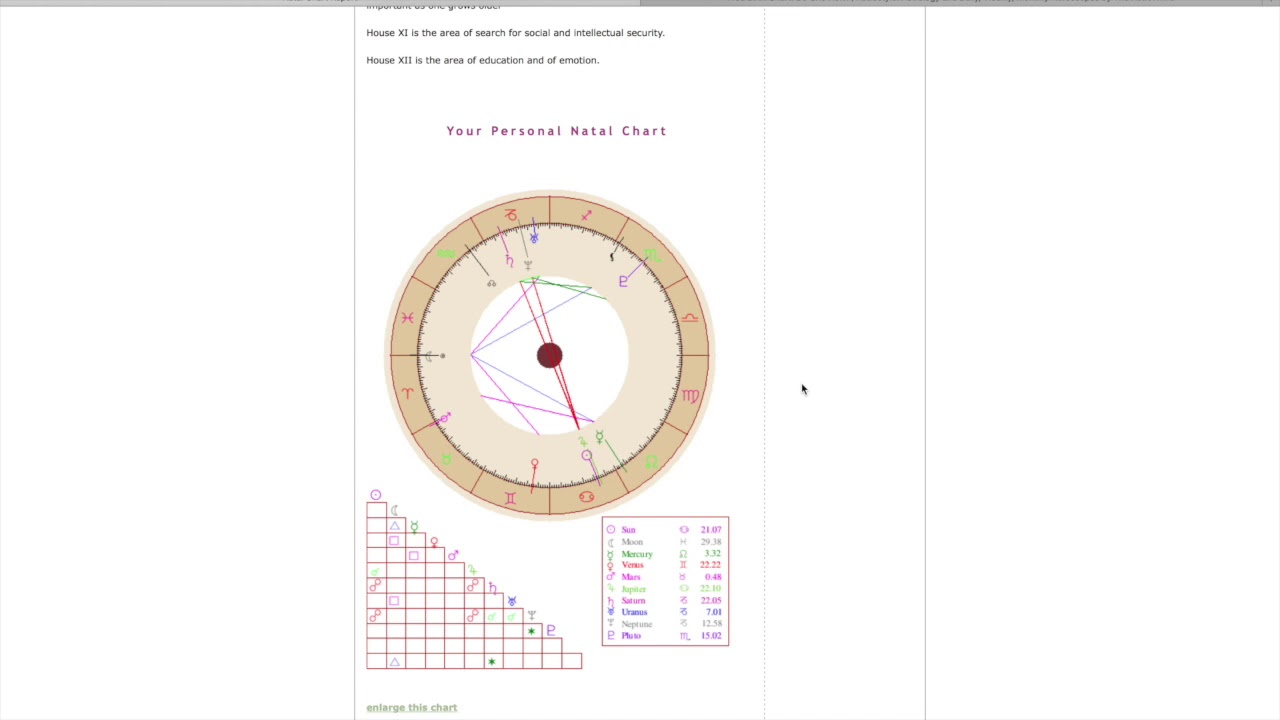The width and height of the screenshot is (1280, 720).
Task: Click the Capricorn glyph on the chart wheel
Action: click(511, 215)
